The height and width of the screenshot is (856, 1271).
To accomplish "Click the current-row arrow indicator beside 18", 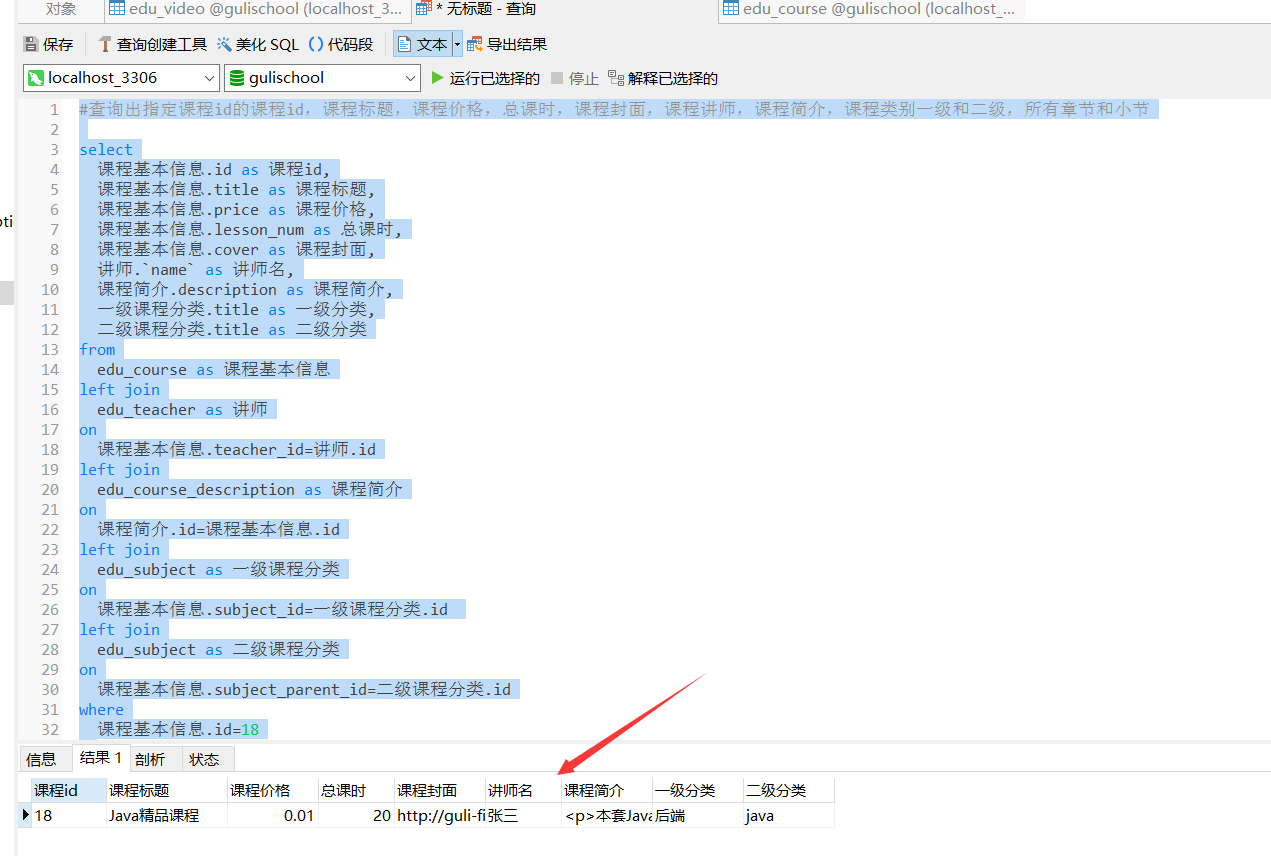I will (x=25, y=815).
